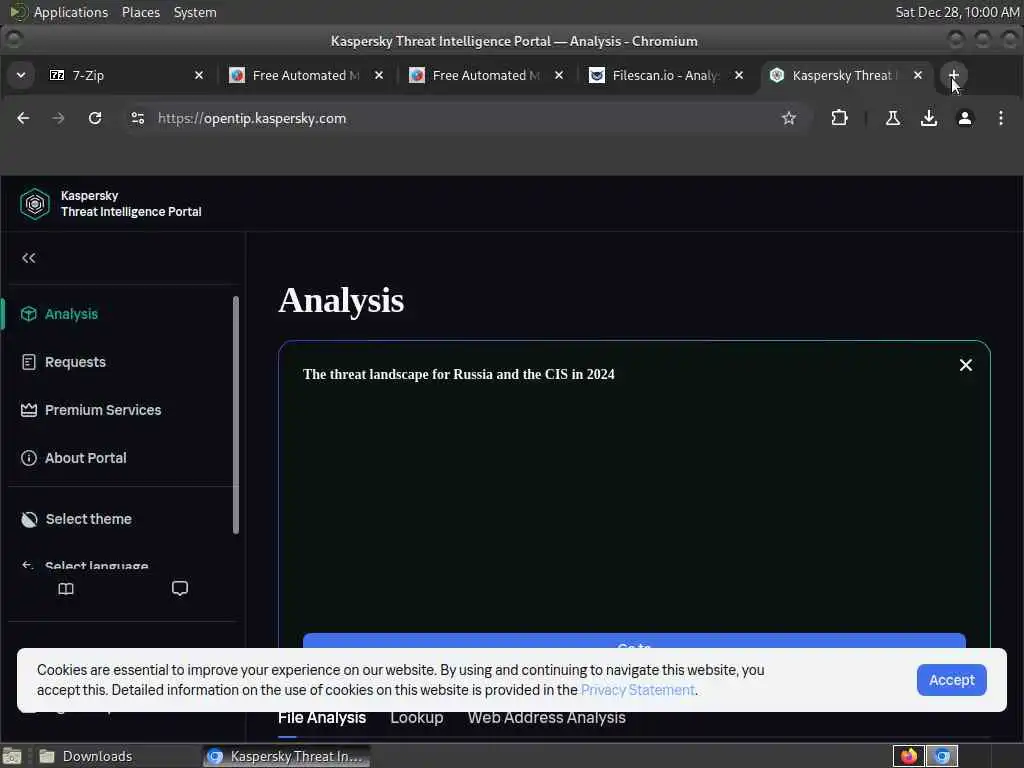Click the book documentation icon
Viewport: 1024px width, 768px height.
tap(66, 589)
